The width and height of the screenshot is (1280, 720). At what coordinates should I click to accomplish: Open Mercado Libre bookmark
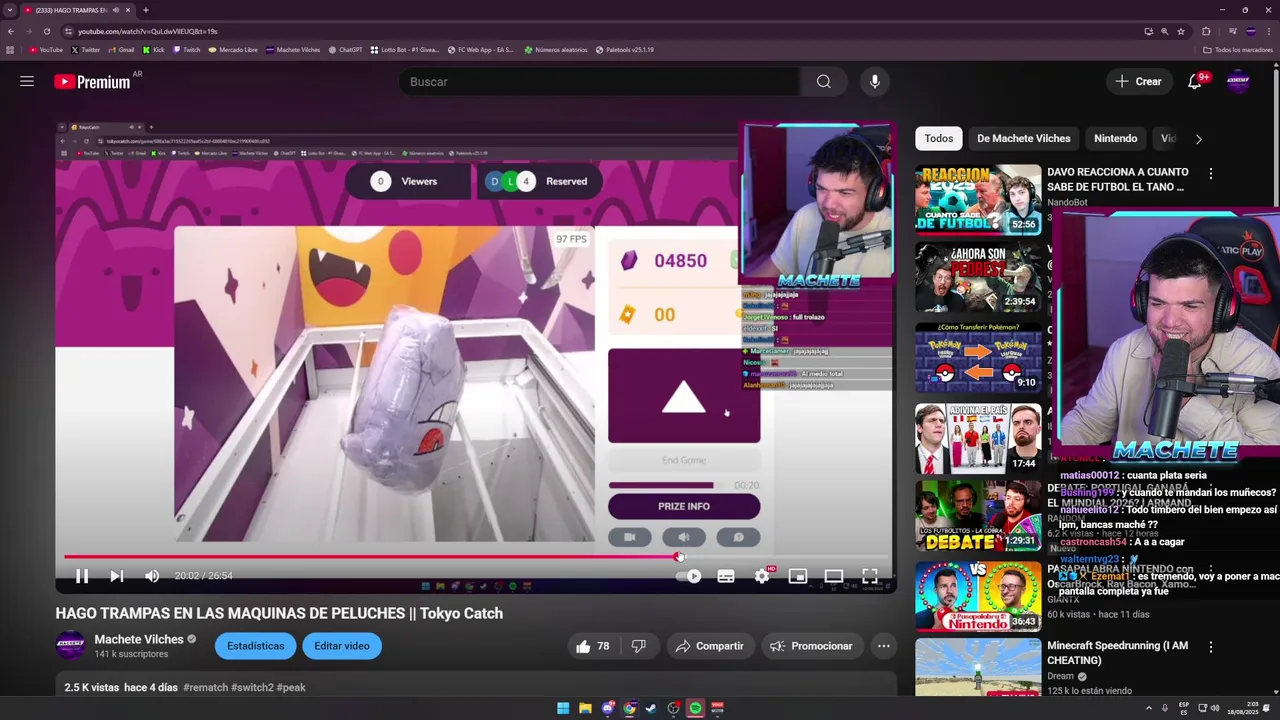click(233, 49)
